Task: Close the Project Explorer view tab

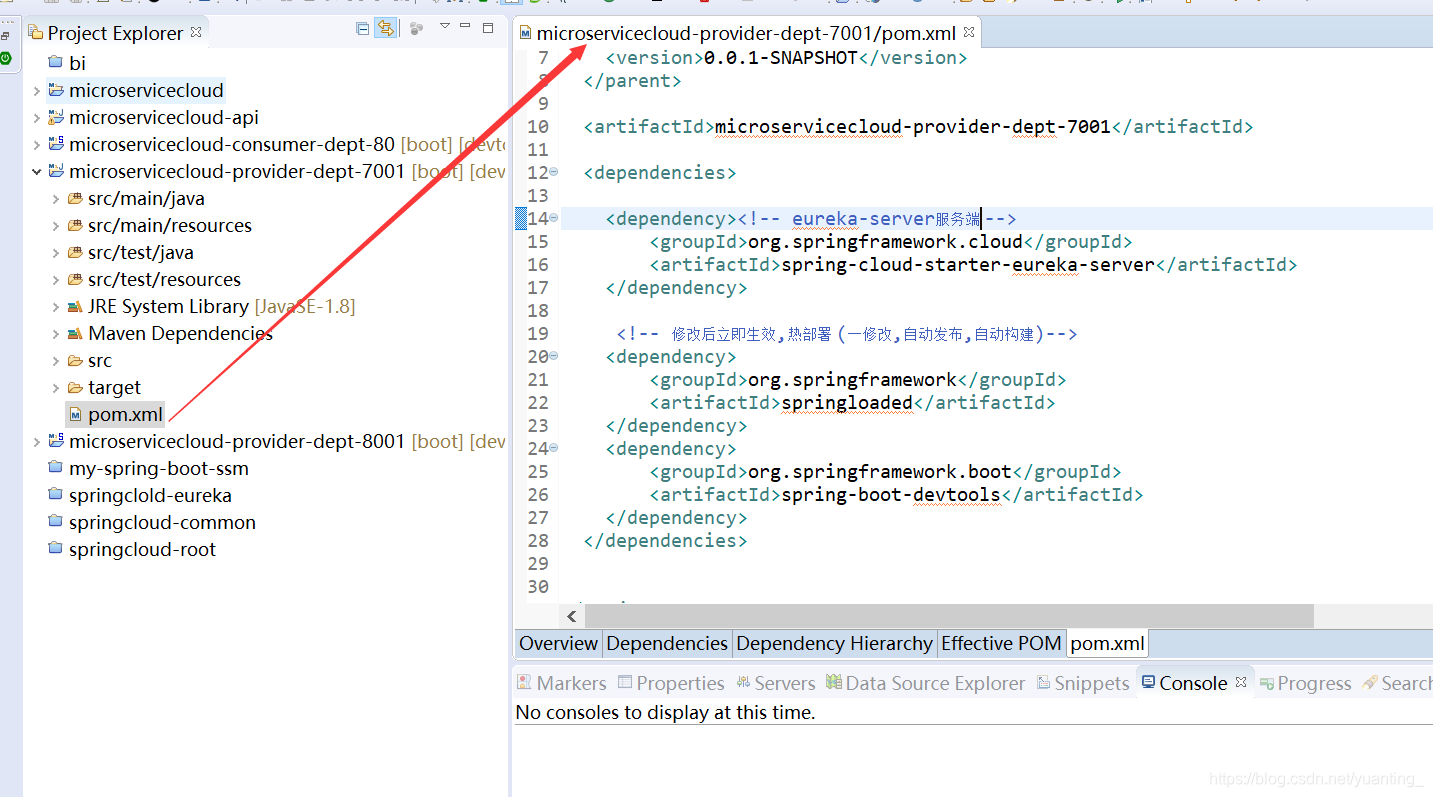Action: (x=196, y=32)
